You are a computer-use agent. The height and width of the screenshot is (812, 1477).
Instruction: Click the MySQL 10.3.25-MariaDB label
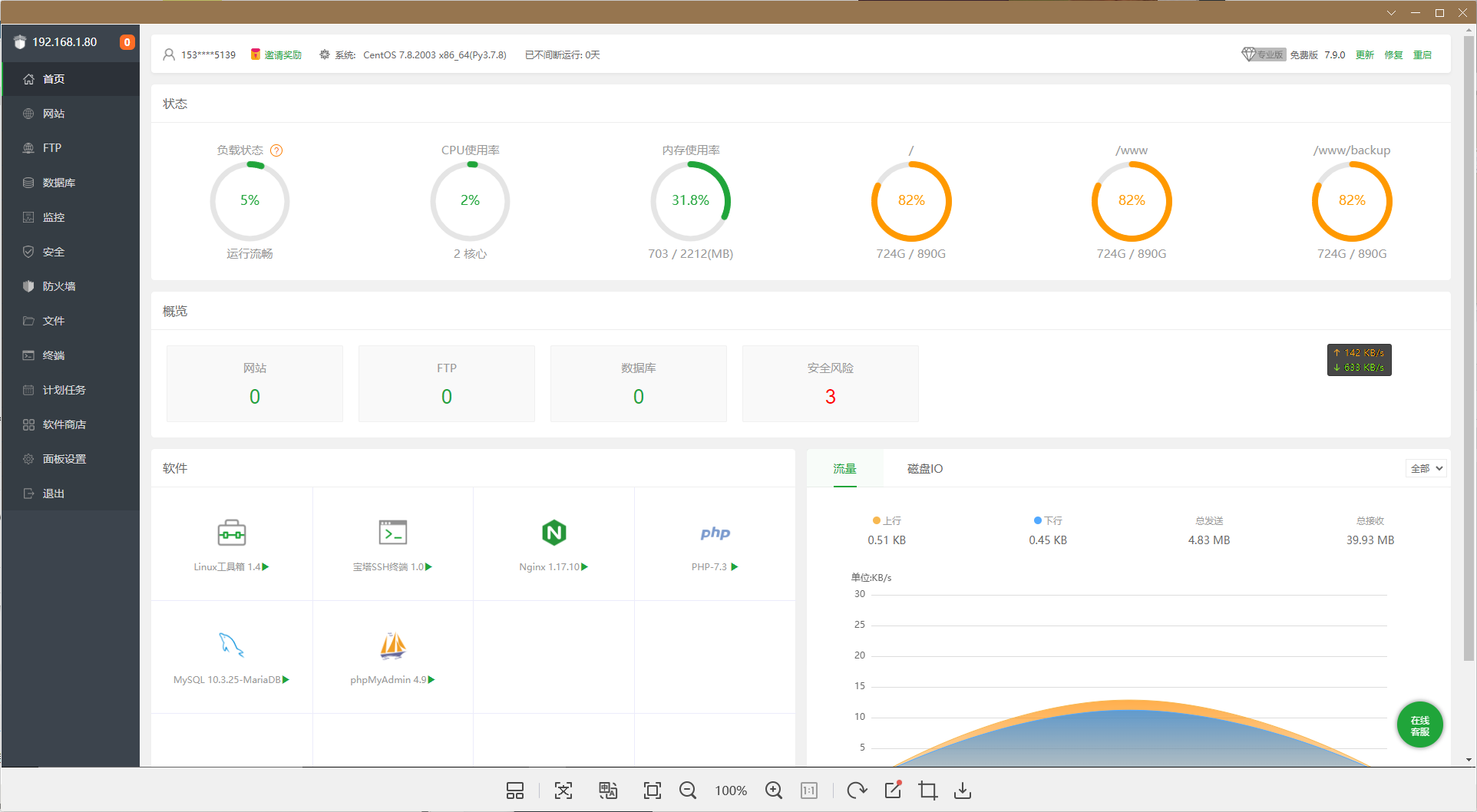click(x=227, y=680)
